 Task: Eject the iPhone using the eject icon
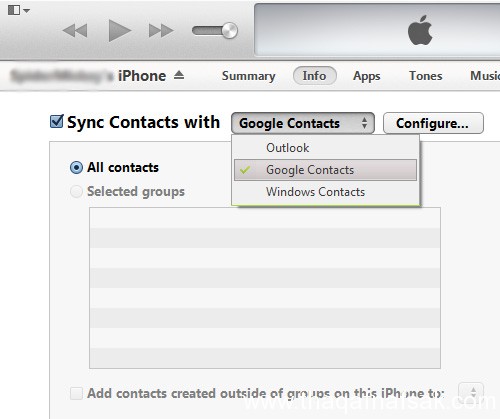(x=179, y=75)
